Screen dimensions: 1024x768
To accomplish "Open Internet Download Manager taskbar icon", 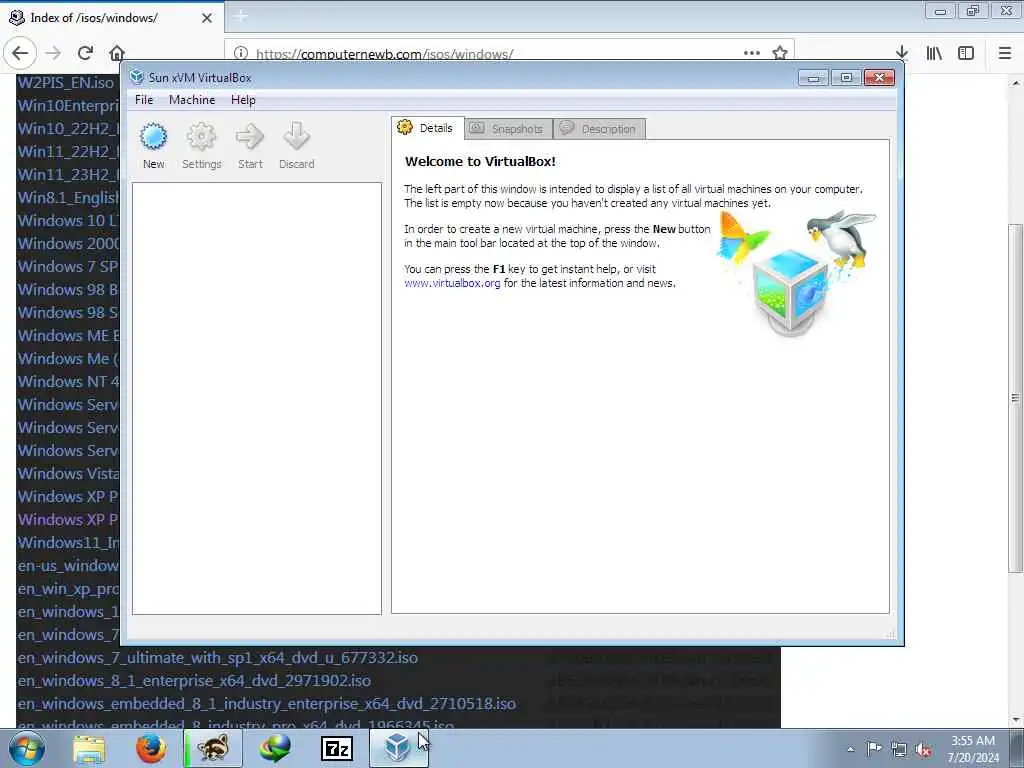I will [x=275, y=748].
